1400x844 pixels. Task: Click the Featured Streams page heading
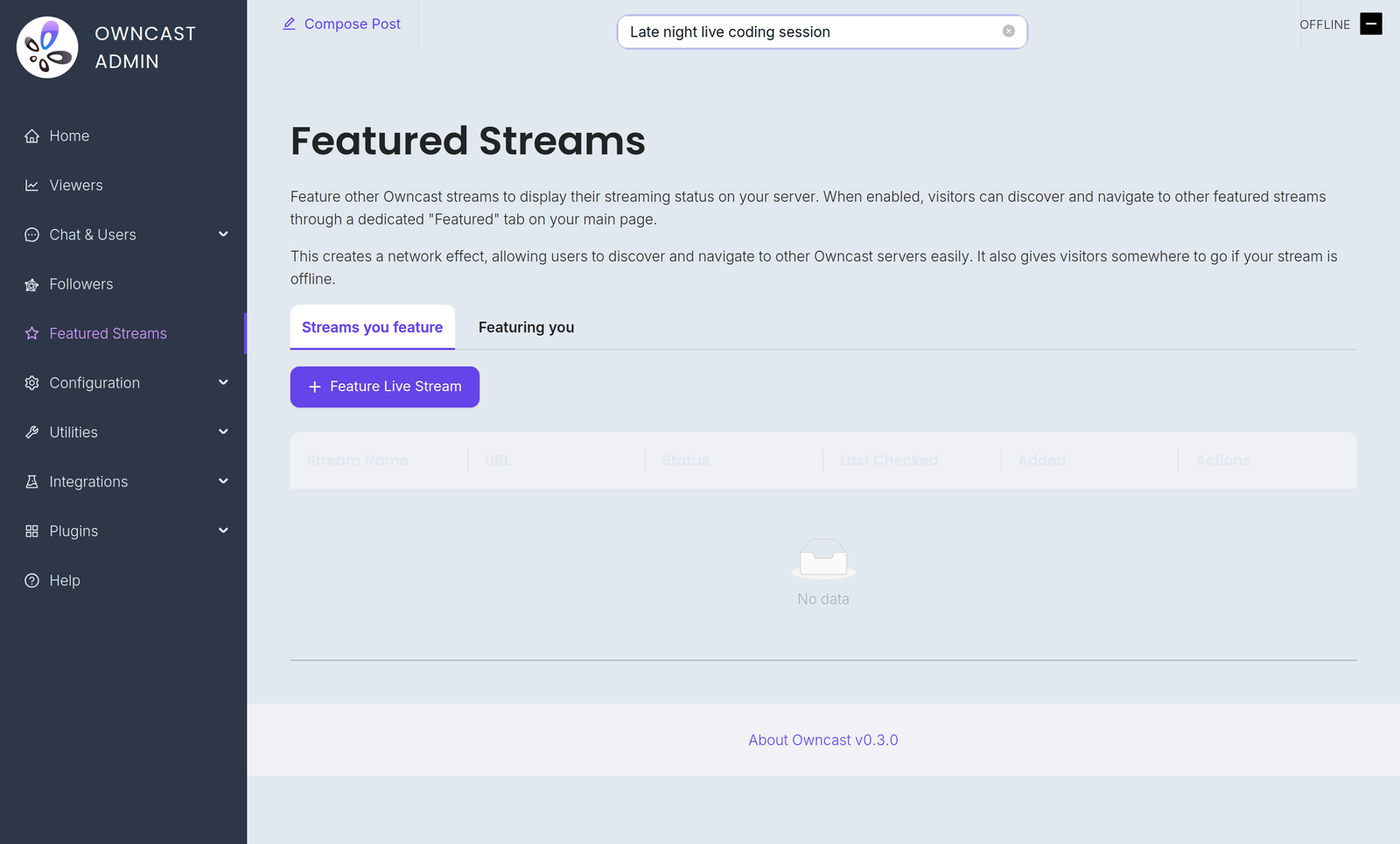coord(468,141)
